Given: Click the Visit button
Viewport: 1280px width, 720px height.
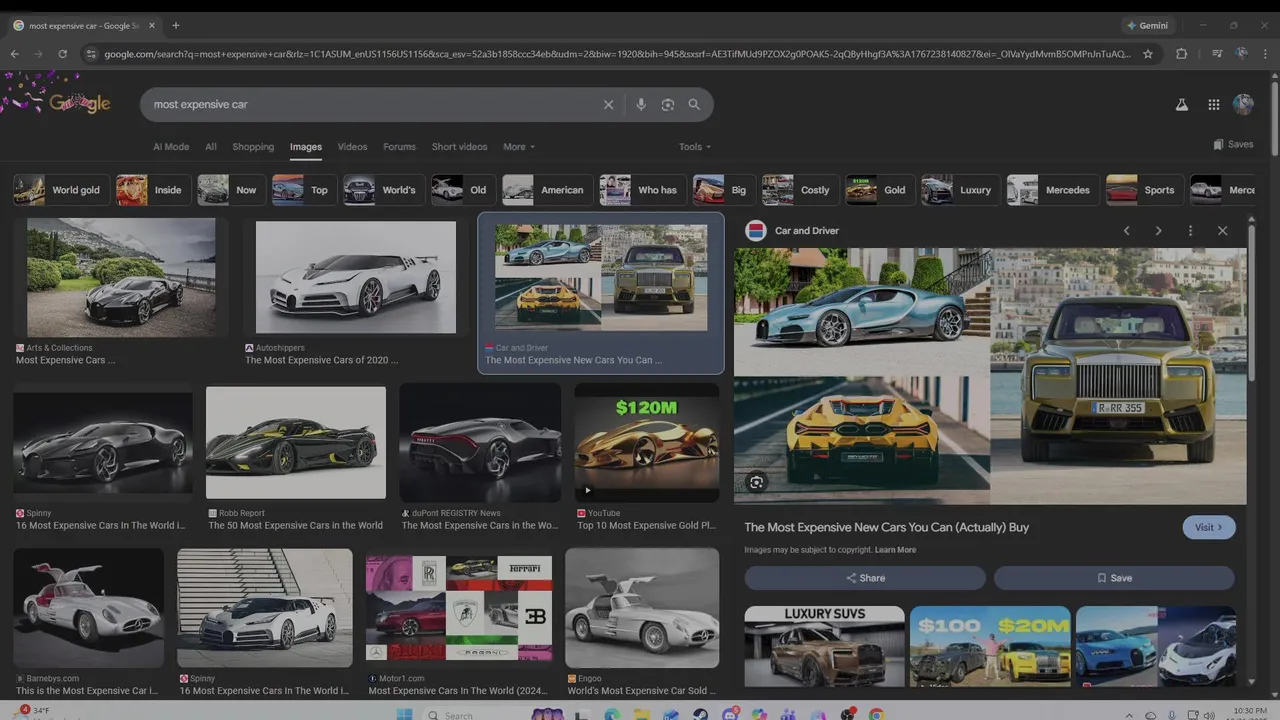Looking at the screenshot, I should click(x=1209, y=527).
